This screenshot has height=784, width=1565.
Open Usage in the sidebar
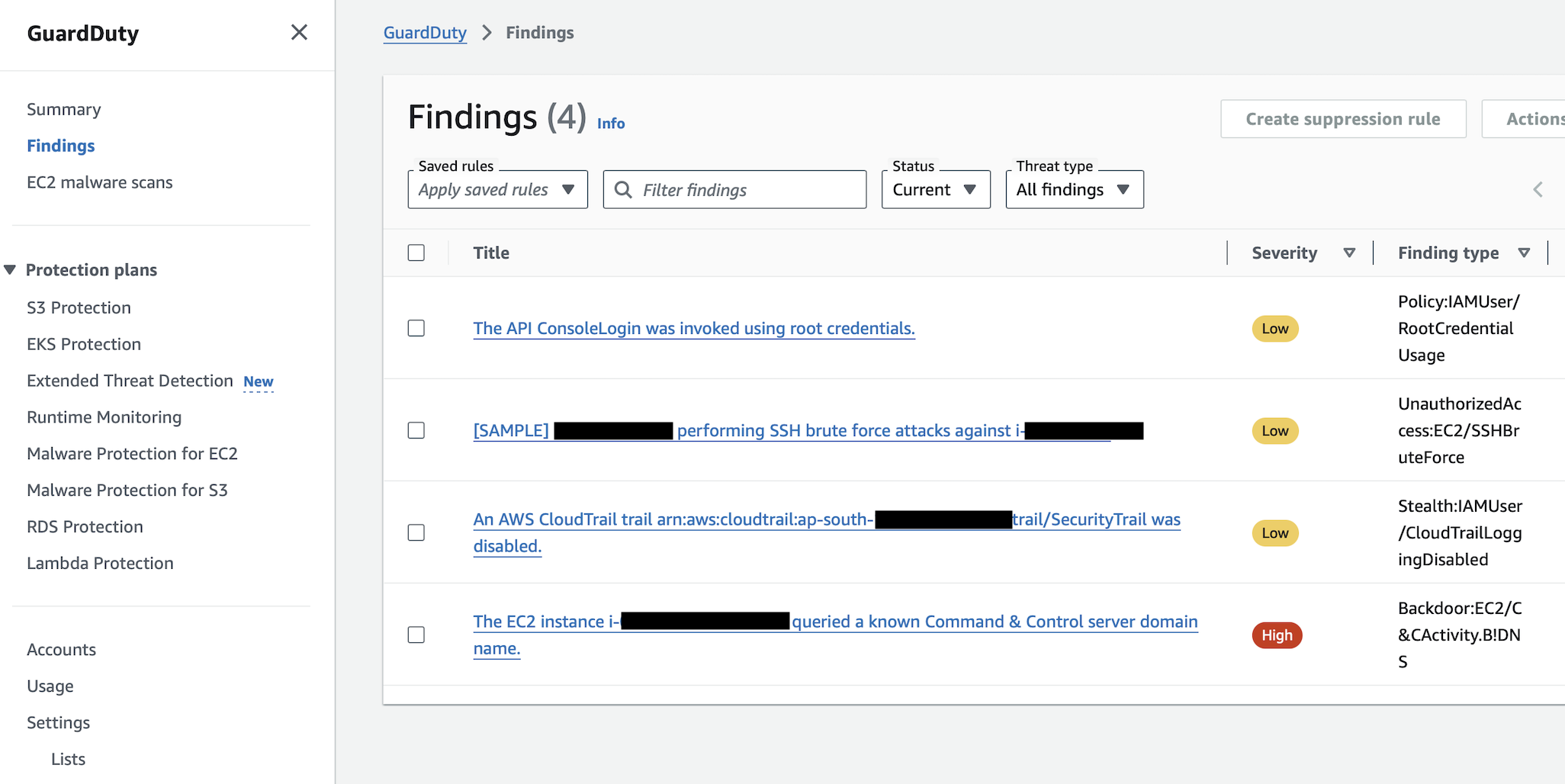(50, 686)
